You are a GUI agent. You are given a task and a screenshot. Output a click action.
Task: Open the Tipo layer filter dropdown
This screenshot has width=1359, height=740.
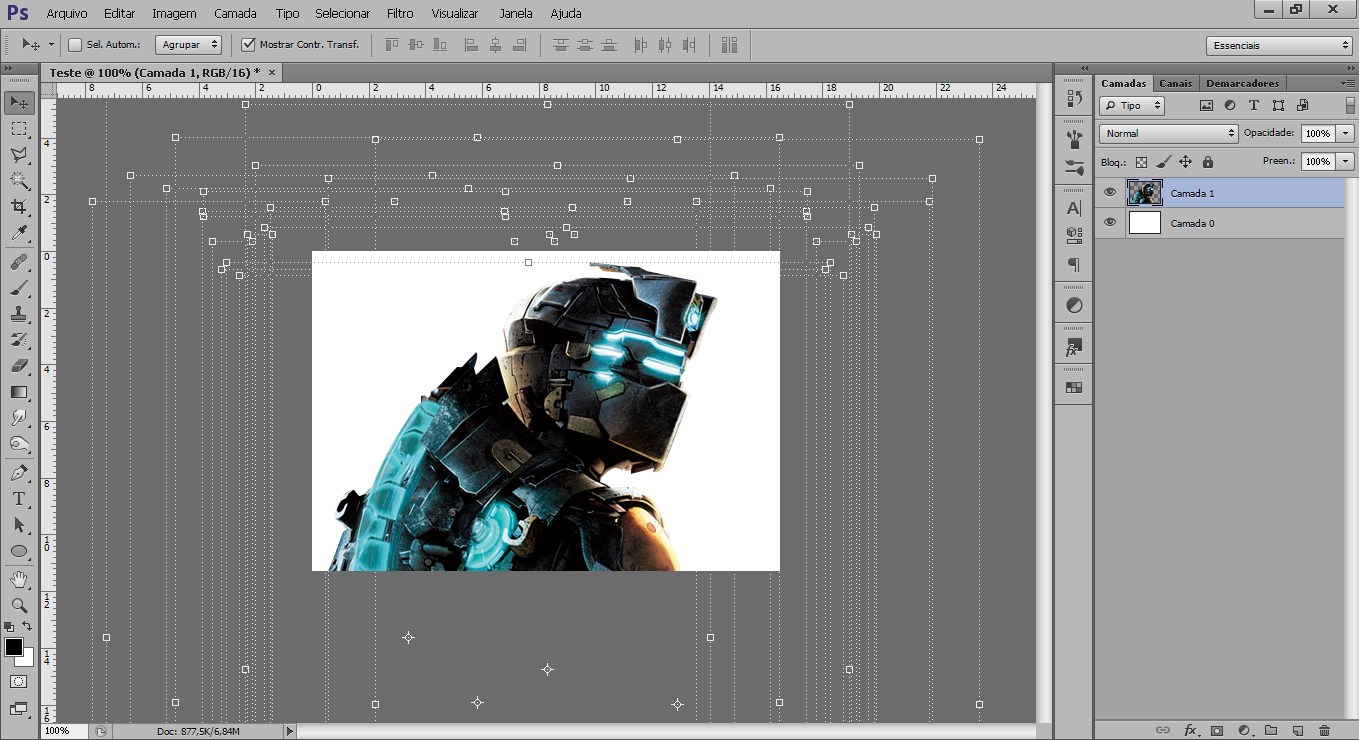point(1132,105)
